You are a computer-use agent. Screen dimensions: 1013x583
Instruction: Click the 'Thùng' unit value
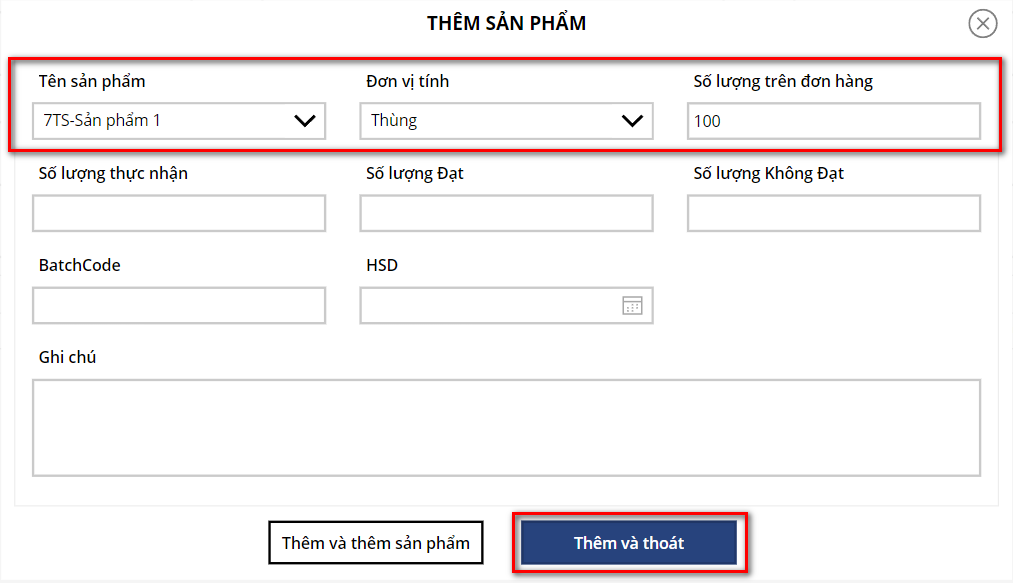point(395,121)
